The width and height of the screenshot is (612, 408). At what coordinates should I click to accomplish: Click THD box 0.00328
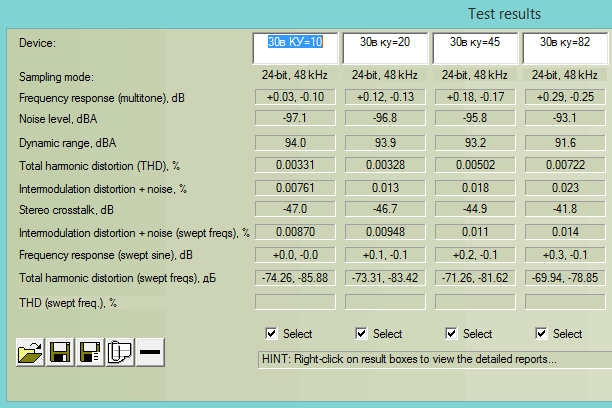[x=385, y=165]
